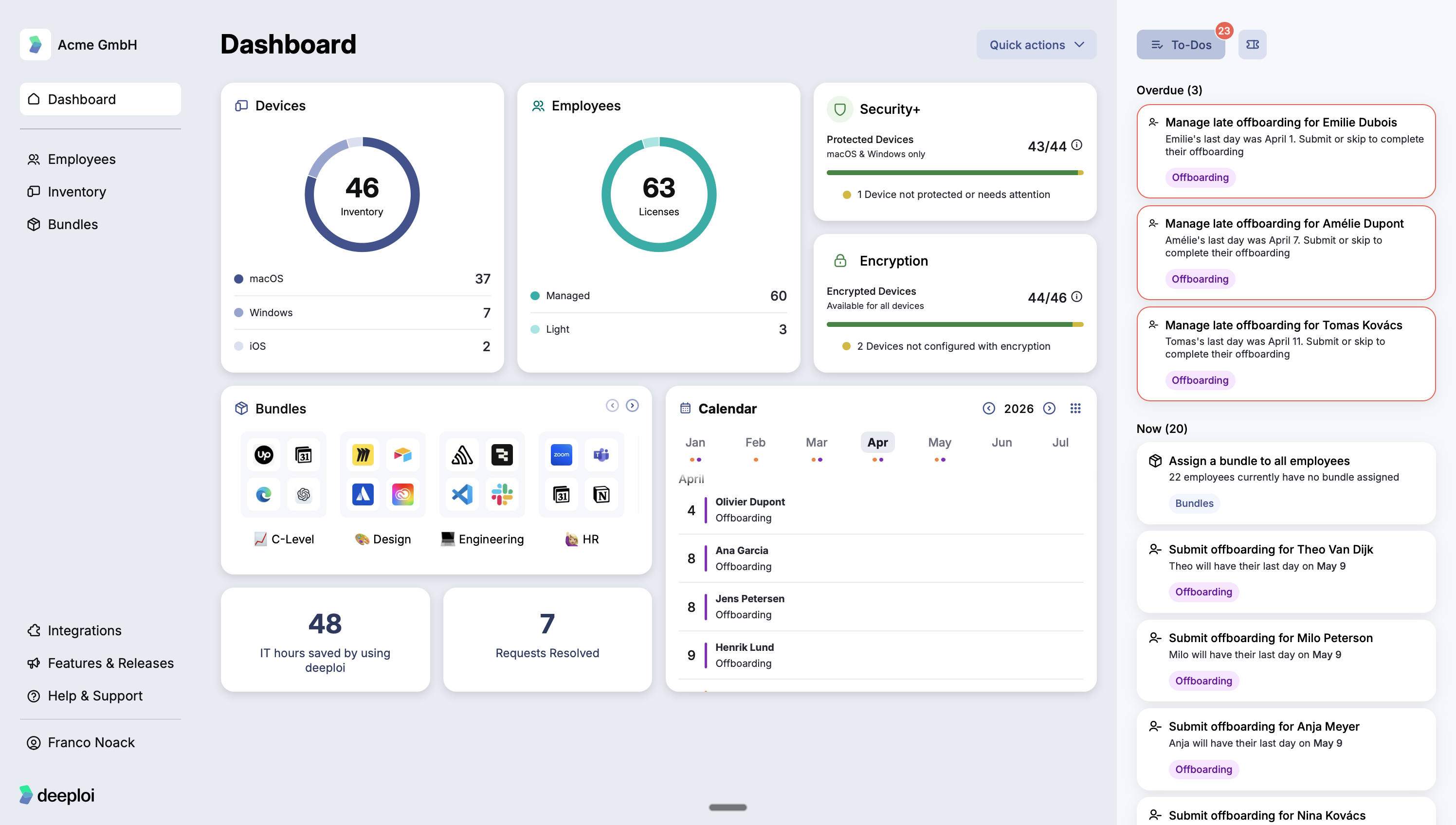
Task: Click the right arrow in the Bundles card
Action: tap(633, 405)
